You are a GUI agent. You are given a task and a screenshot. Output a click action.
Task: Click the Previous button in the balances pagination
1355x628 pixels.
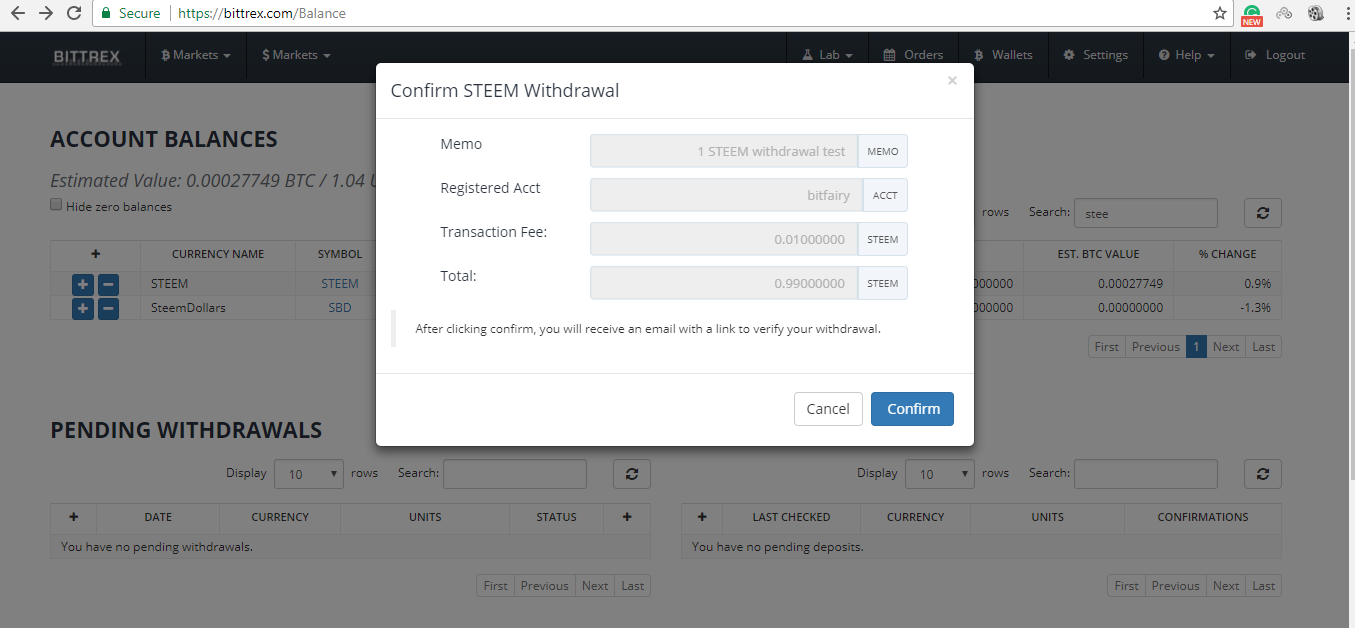[x=1156, y=347]
